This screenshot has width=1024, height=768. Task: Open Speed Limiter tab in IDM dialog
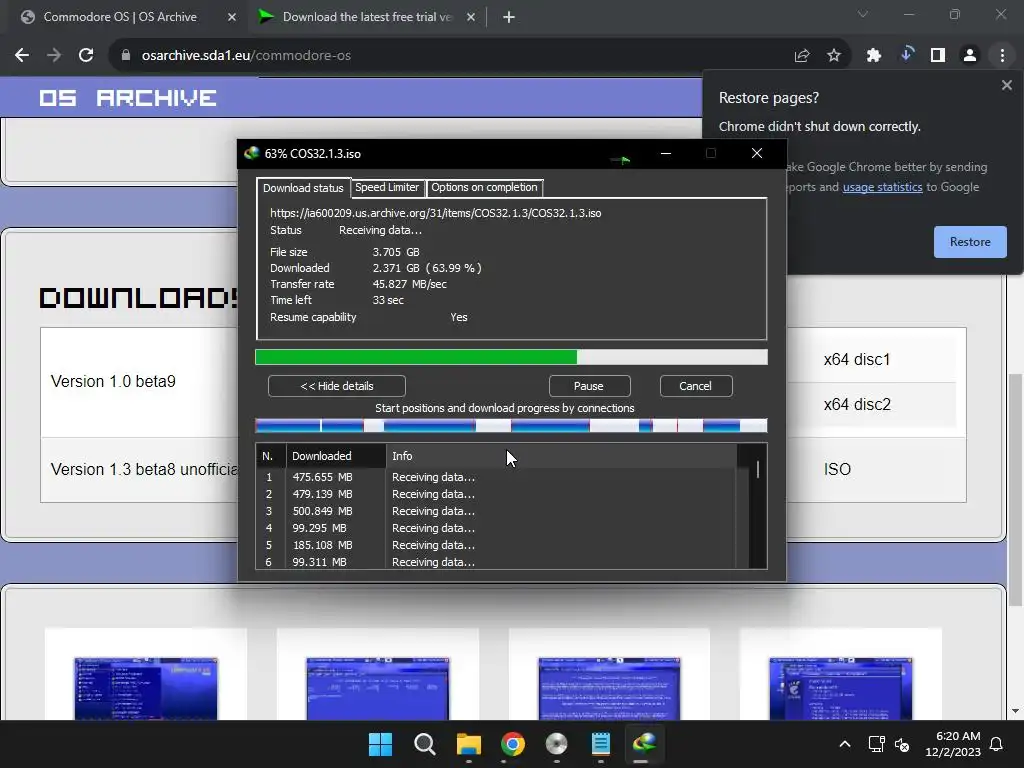[387, 187]
